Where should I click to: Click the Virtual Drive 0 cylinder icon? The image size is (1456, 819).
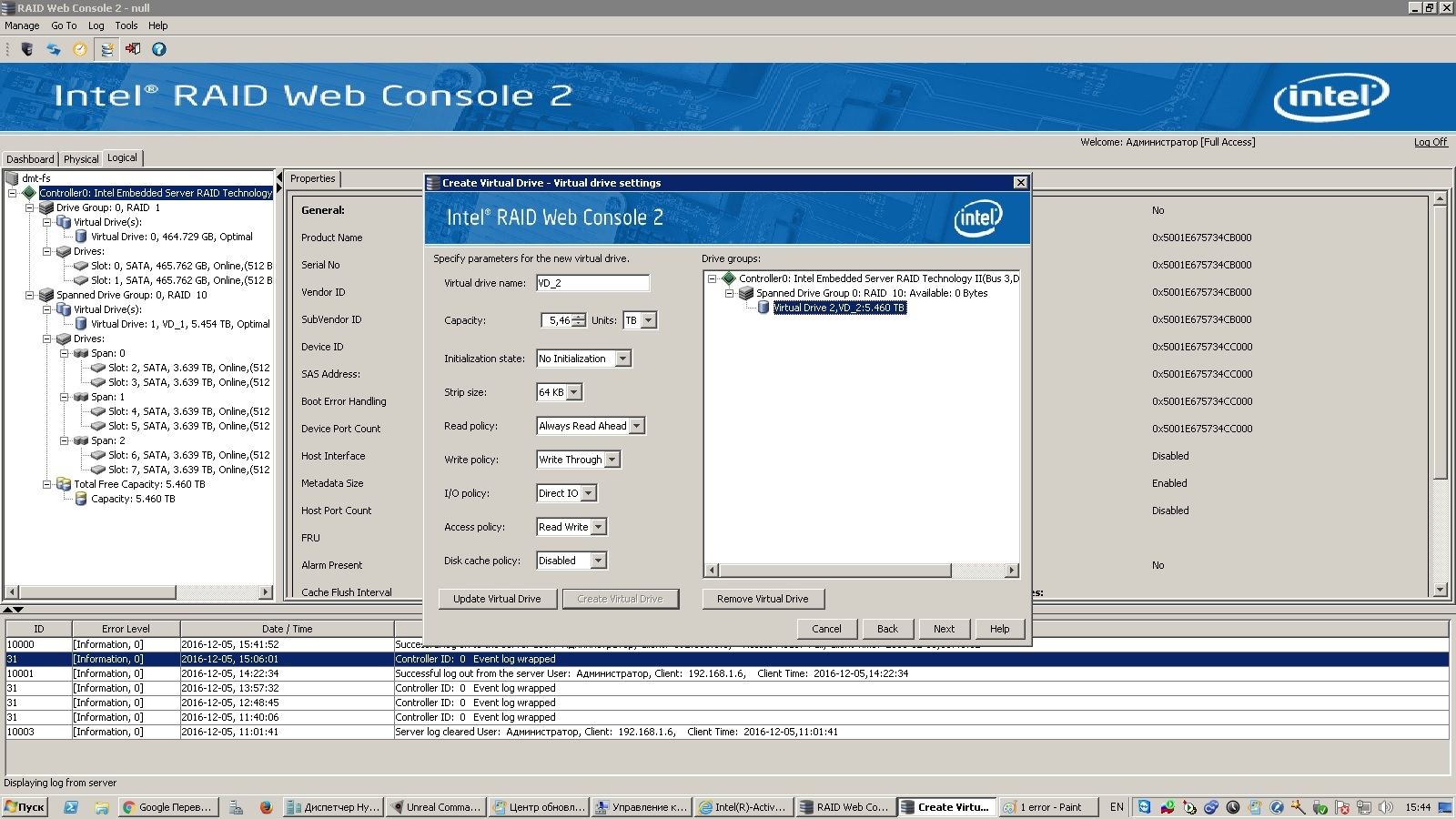pyautogui.click(x=81, y=237)
